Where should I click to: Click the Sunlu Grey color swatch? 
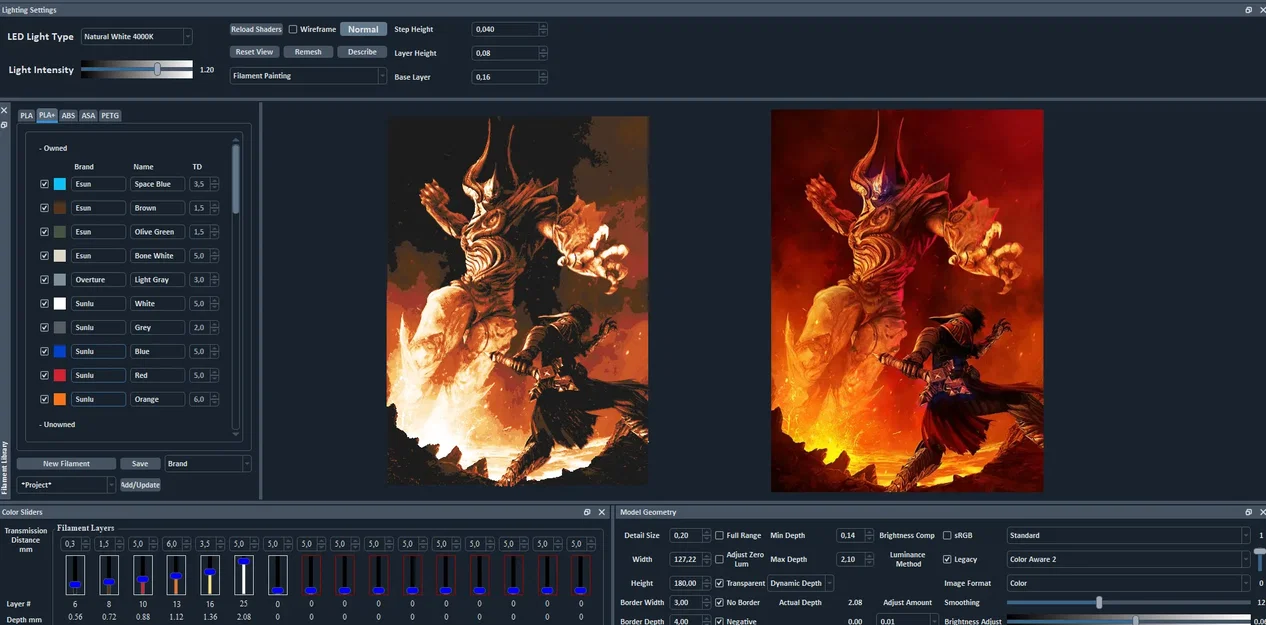click(x=59, y=328)
